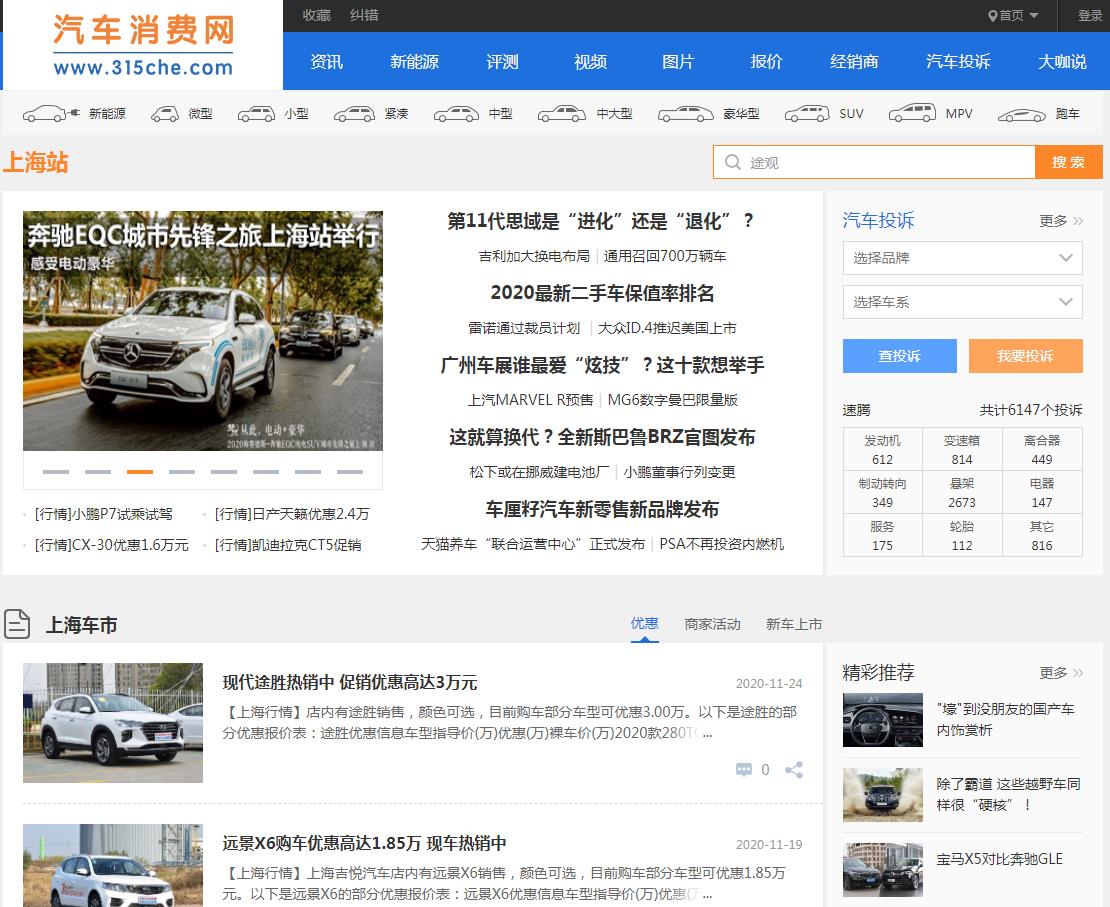Open recommendation 除了霸道 这些越野车同样很“硬核”！

pos(1009,794)
